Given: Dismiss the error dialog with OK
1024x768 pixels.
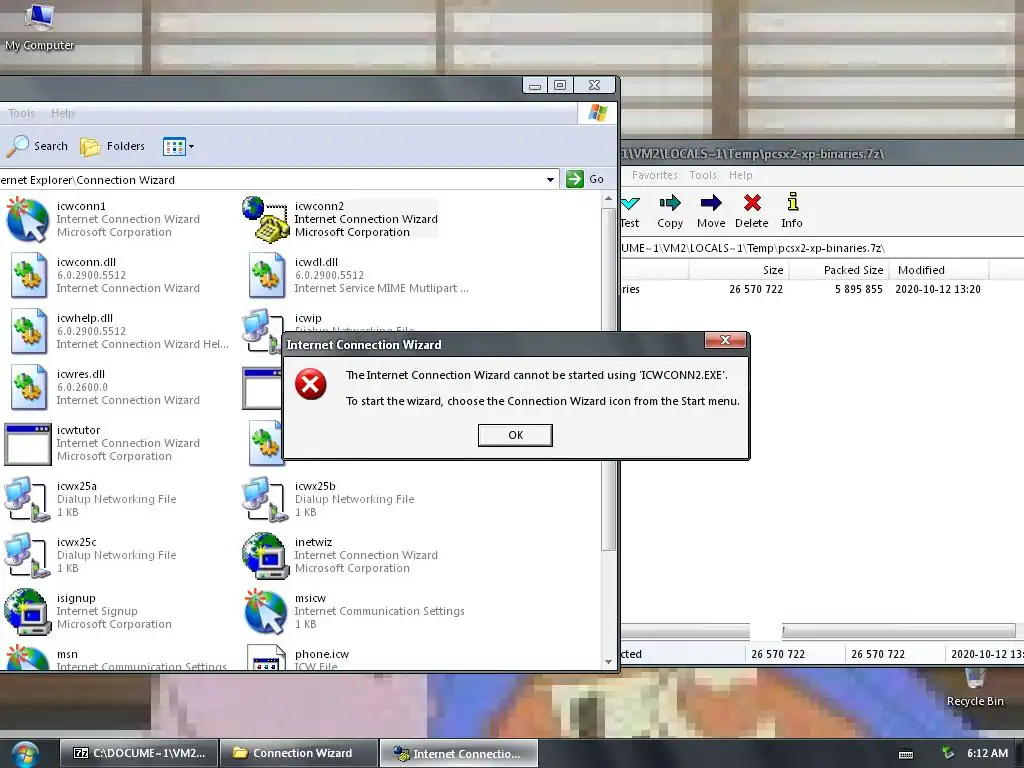Looking at the screenshot, I should pos(515,435).
